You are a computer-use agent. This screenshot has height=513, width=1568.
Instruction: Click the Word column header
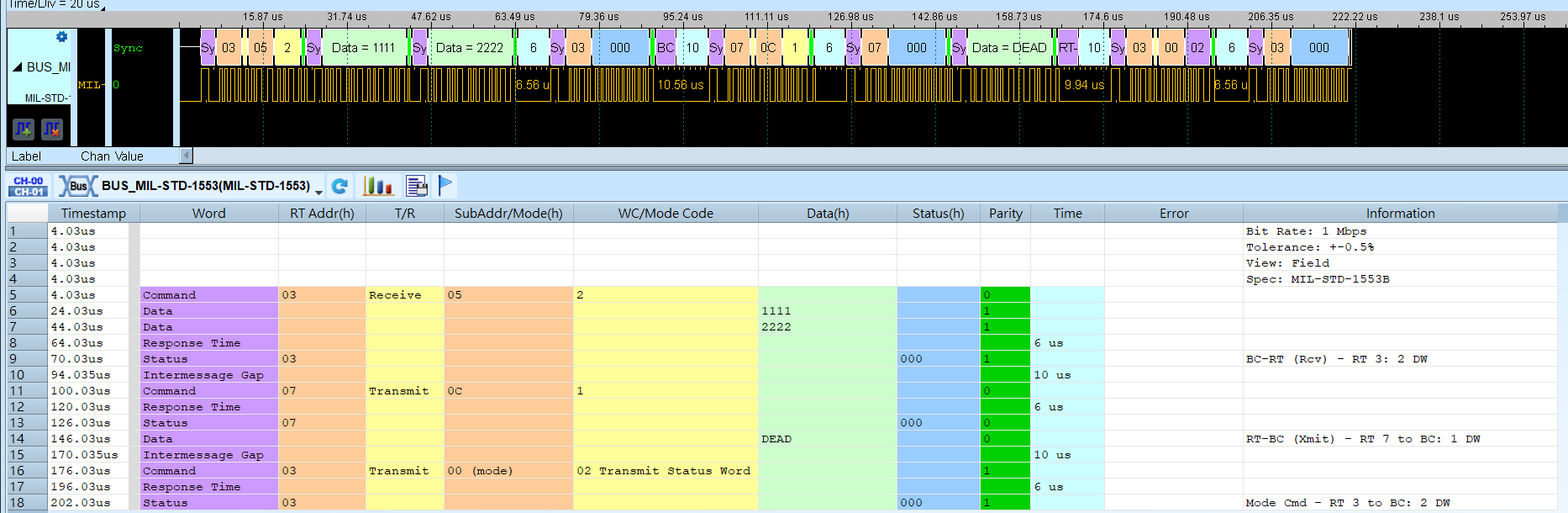pos(208,214)
